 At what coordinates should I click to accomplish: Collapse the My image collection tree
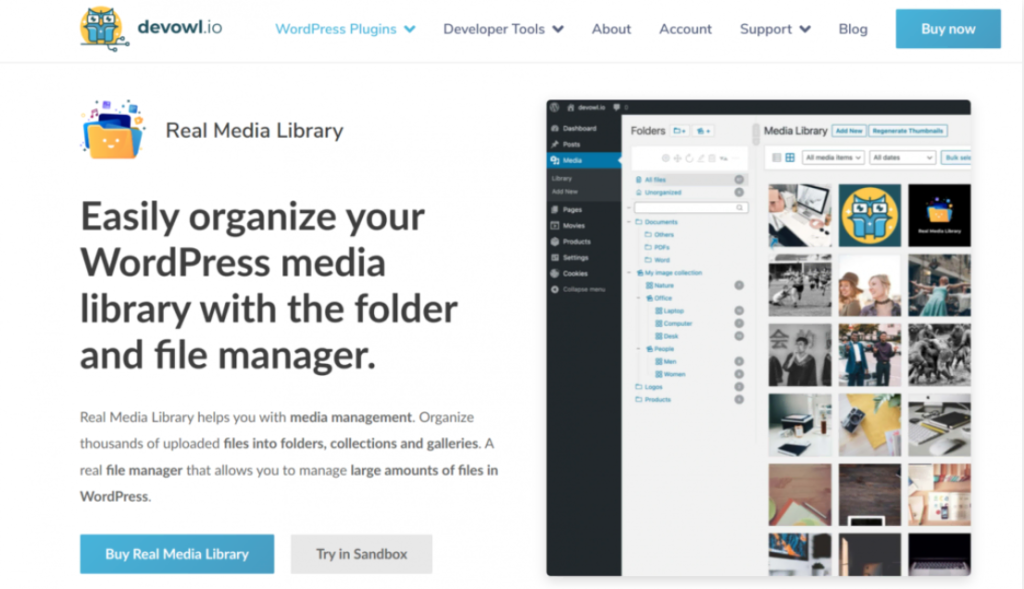[630, 273]
